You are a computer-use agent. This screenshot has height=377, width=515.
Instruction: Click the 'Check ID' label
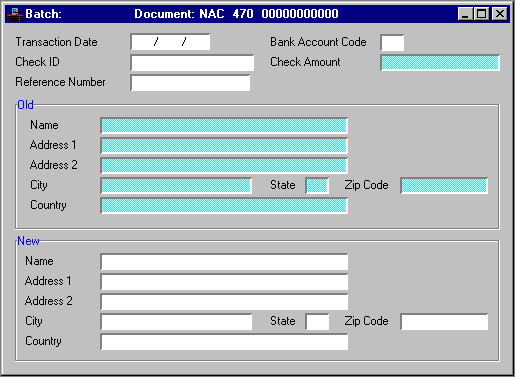pyautogui.click(x=37, y=62)
